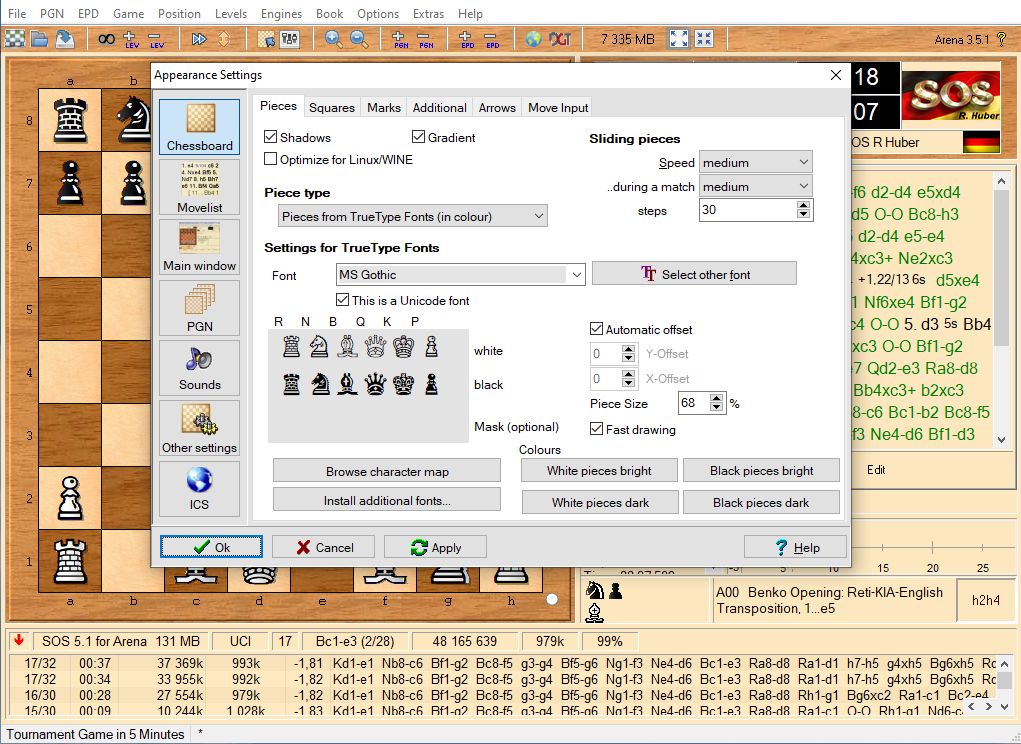Click the steps input field
The width and height of the screenshot is (1021, 744).
748,210
